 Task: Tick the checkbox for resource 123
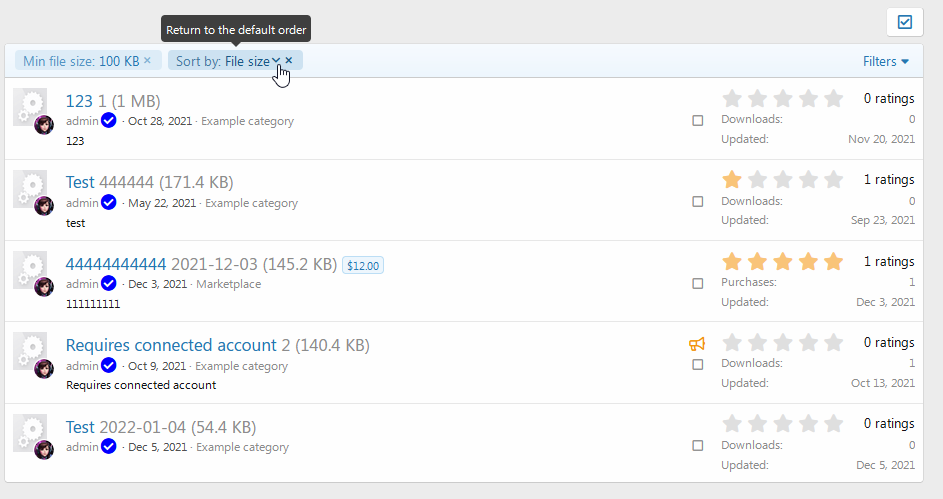click(698, 120)
